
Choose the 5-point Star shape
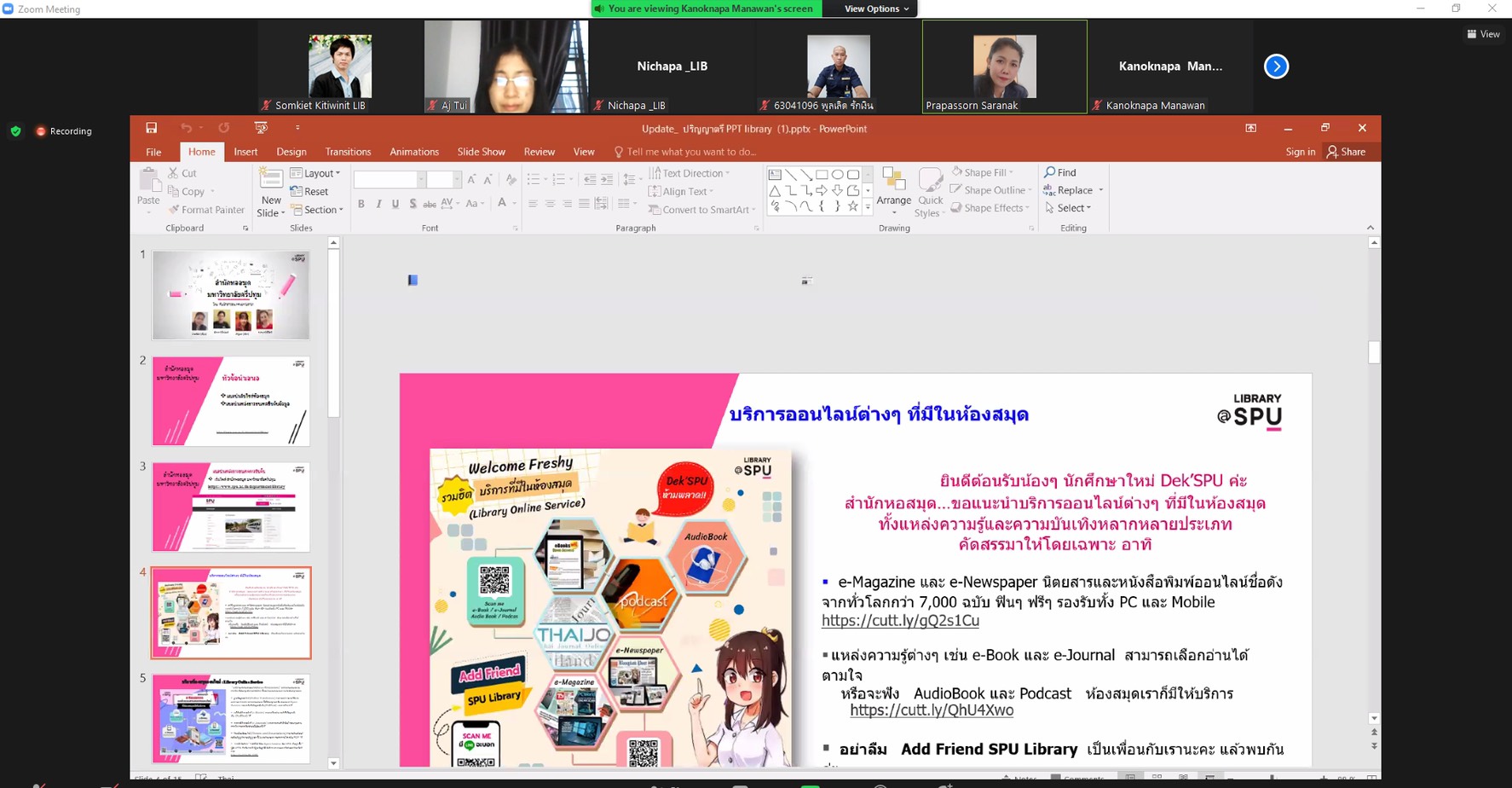(853, 206)
